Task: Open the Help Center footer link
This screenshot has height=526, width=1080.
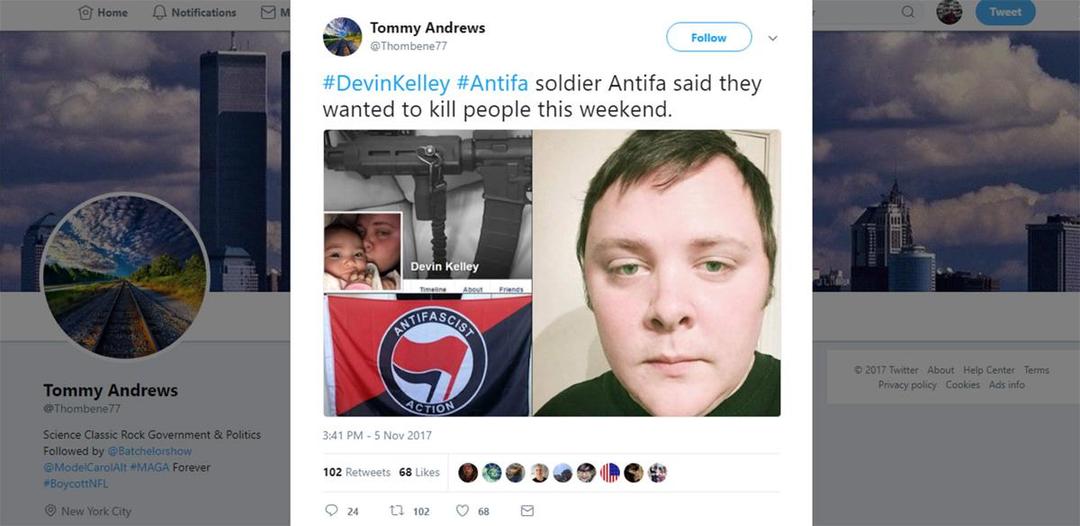Action: coord(989,370)
